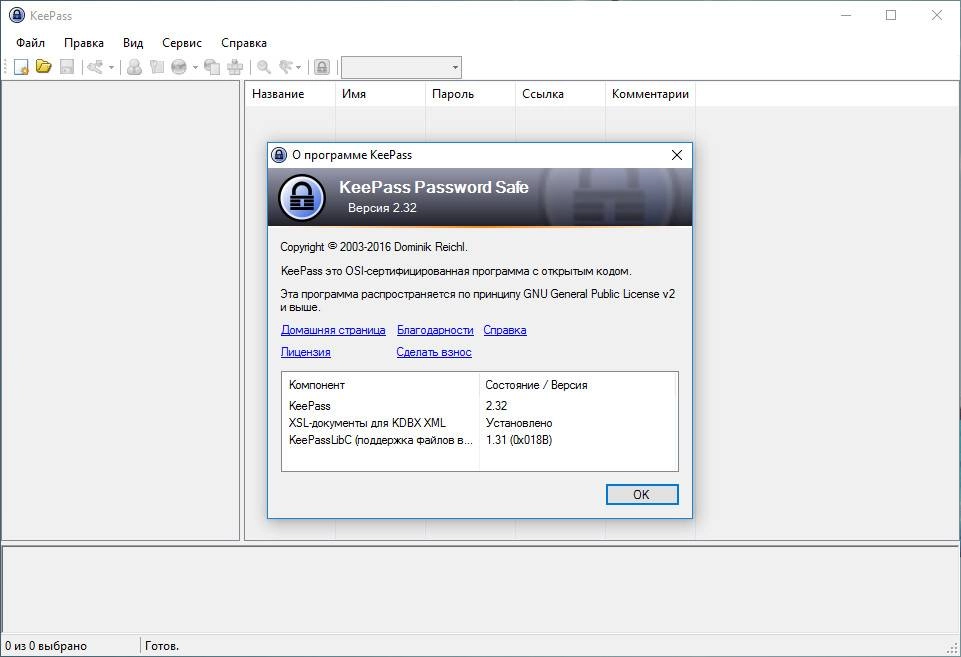Click the Состояние / Версия list header
Screen dimensions: 961x657
coord(578,385)
